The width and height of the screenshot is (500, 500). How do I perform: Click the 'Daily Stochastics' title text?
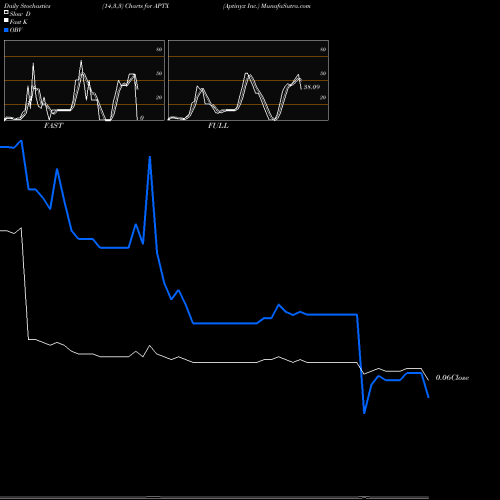27,6
